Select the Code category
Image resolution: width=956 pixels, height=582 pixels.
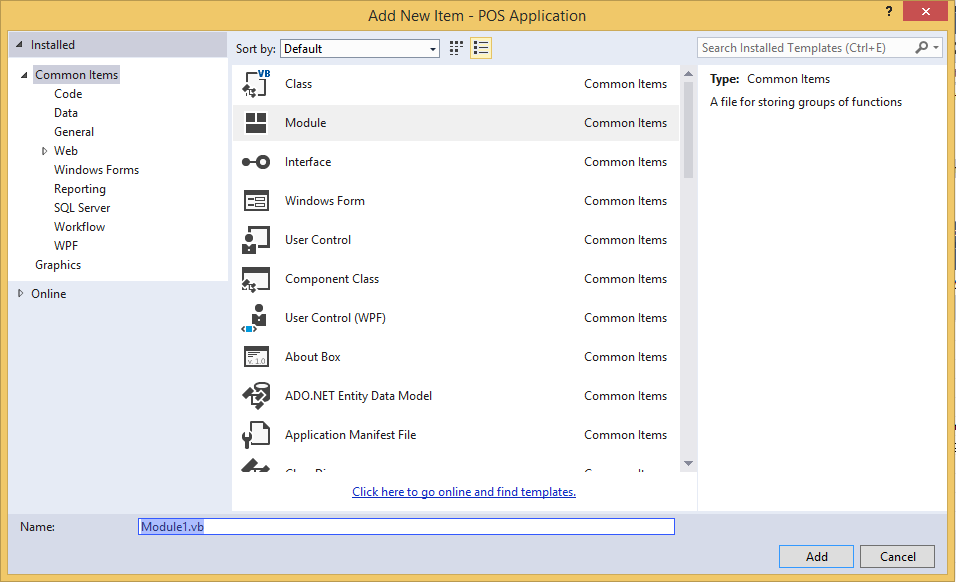coord(68,94)
